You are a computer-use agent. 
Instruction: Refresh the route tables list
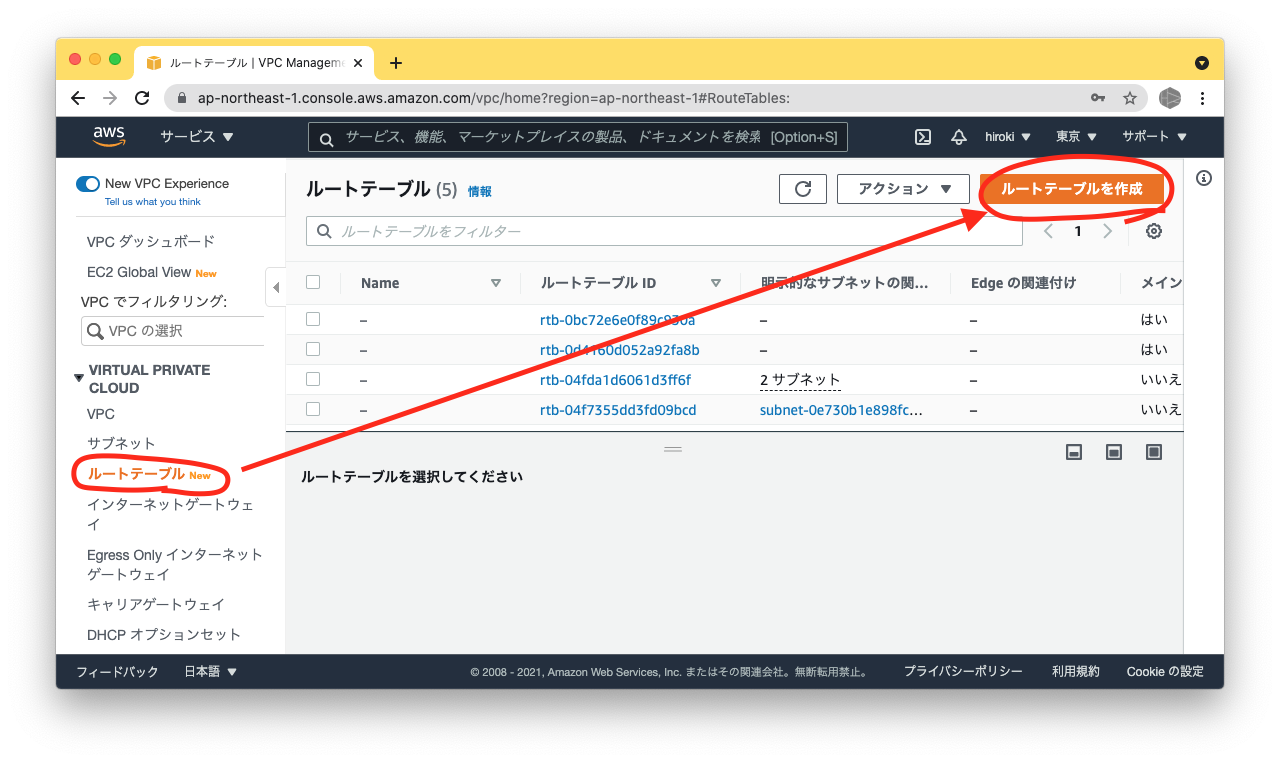click(x=802, y=188)
